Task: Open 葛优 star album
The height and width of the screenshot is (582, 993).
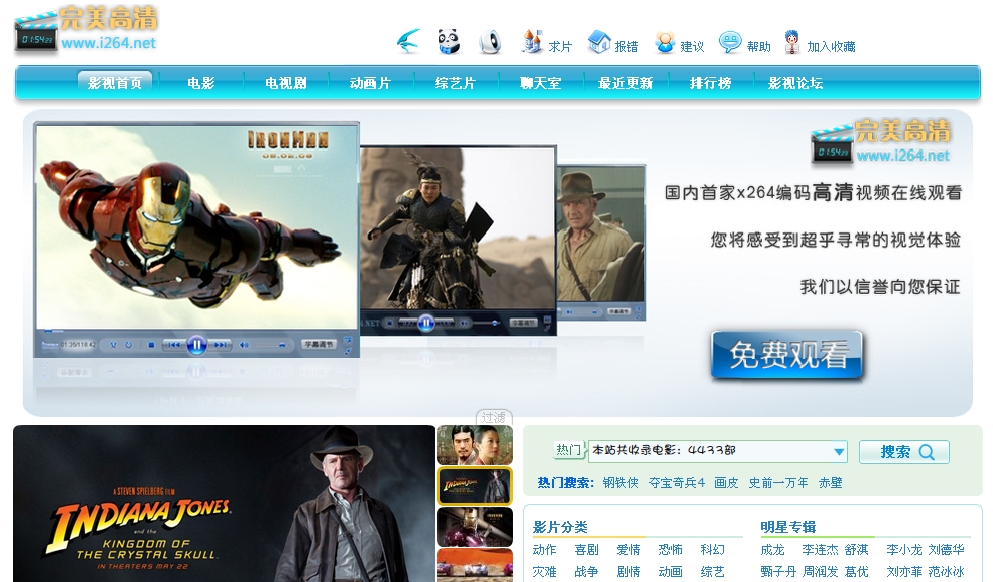Action: [x=857, y=572]
